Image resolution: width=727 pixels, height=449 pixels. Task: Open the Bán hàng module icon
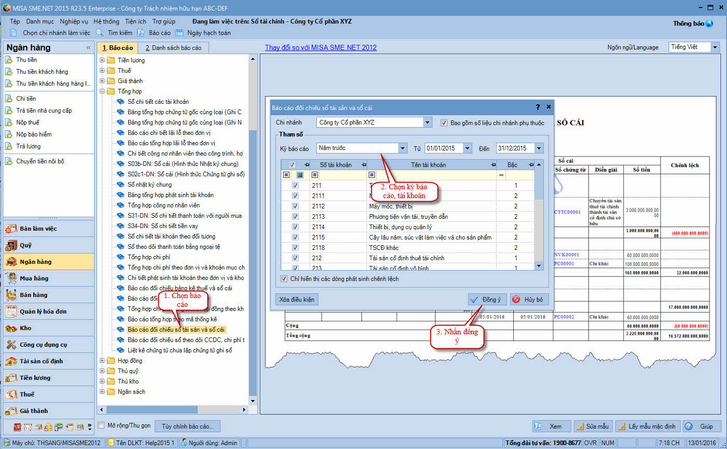[x=11, y=295]
